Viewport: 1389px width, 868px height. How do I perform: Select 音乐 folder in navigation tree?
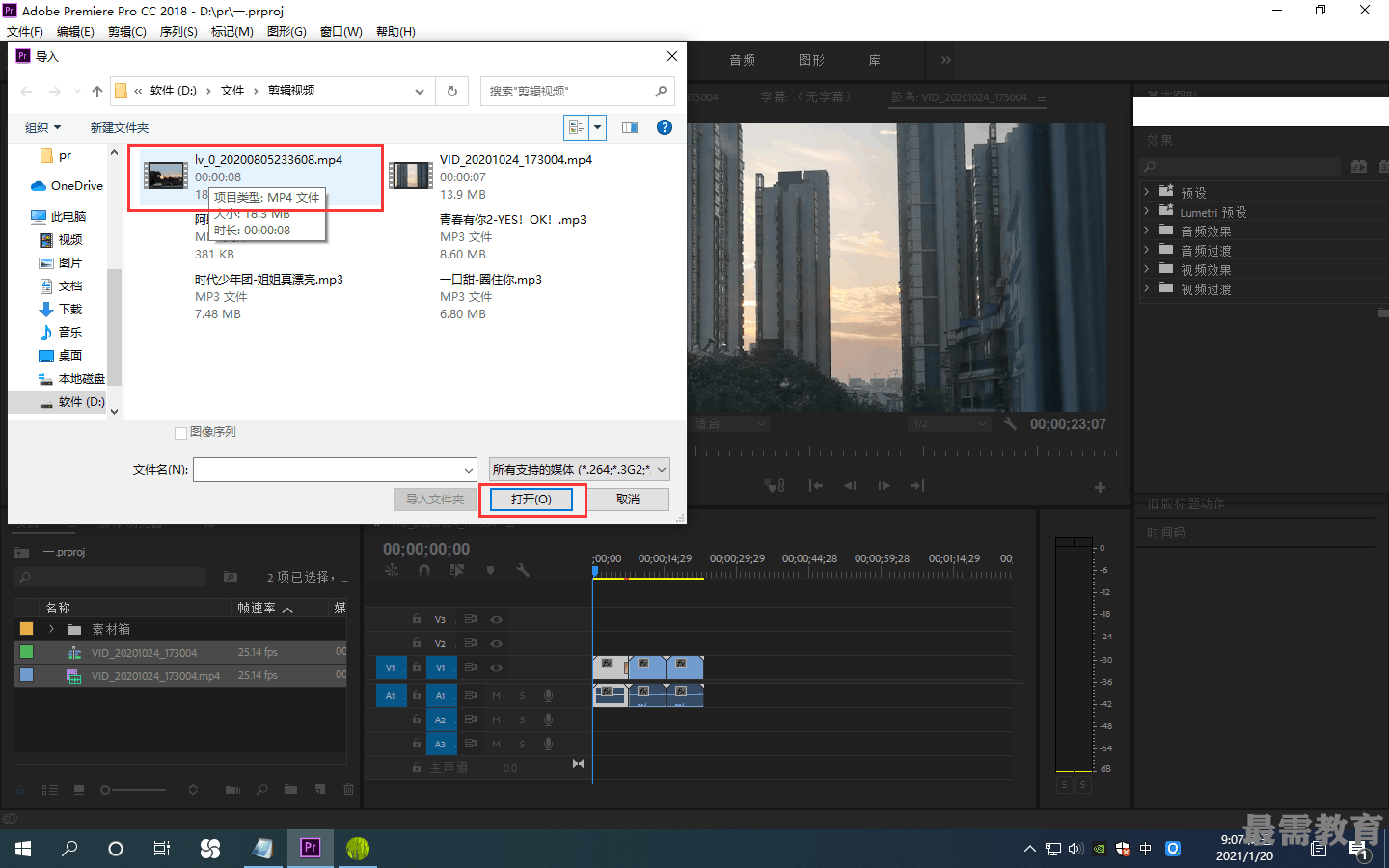pyautogui.click(x=61, y=333)
